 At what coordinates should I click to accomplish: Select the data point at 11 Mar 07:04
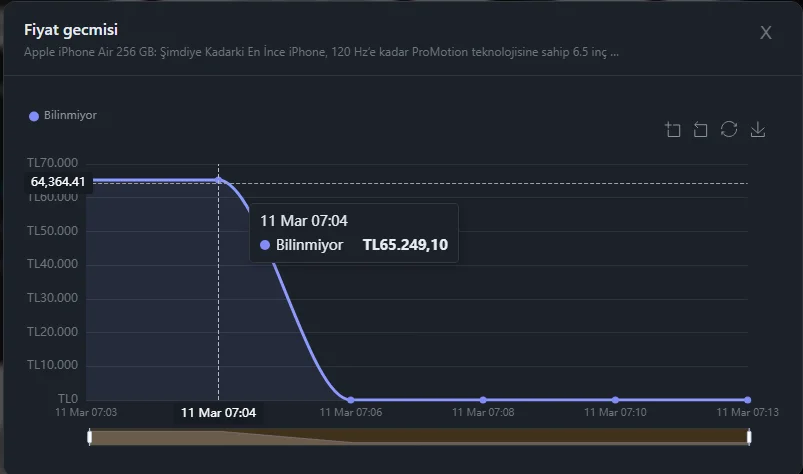point(218,180)
